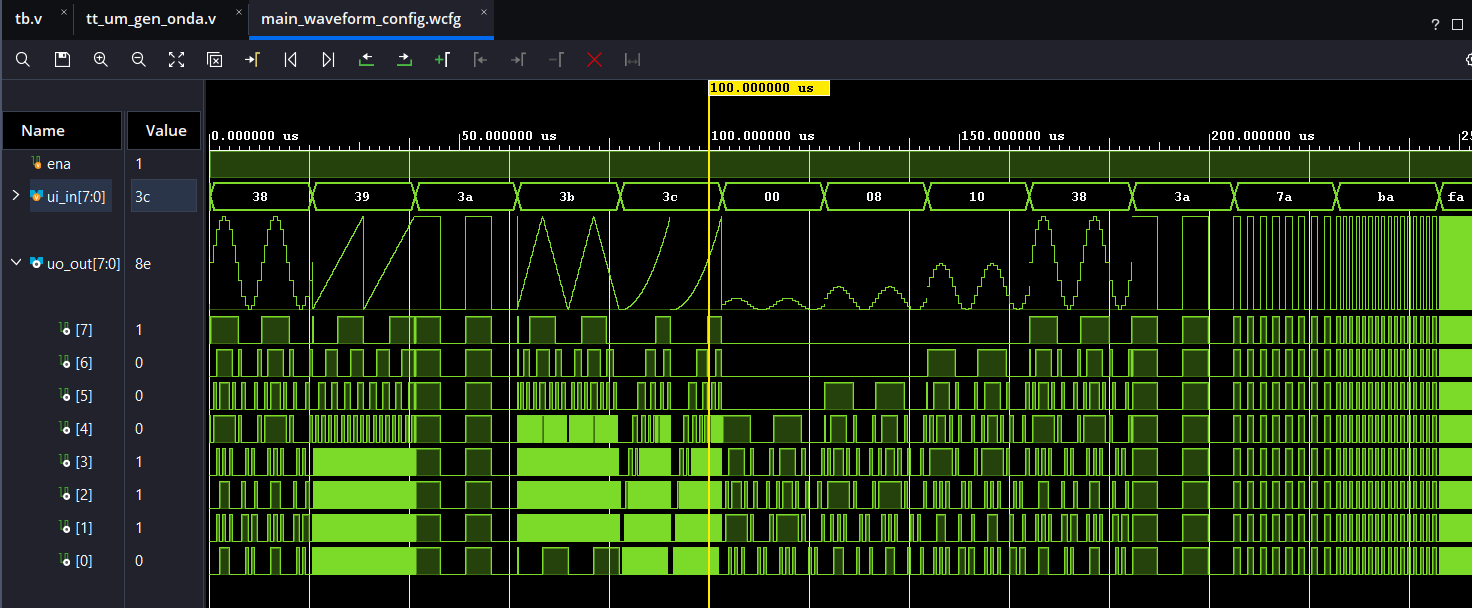
Task: Close the tb.v tab
Action: click(x=64, y=13)
